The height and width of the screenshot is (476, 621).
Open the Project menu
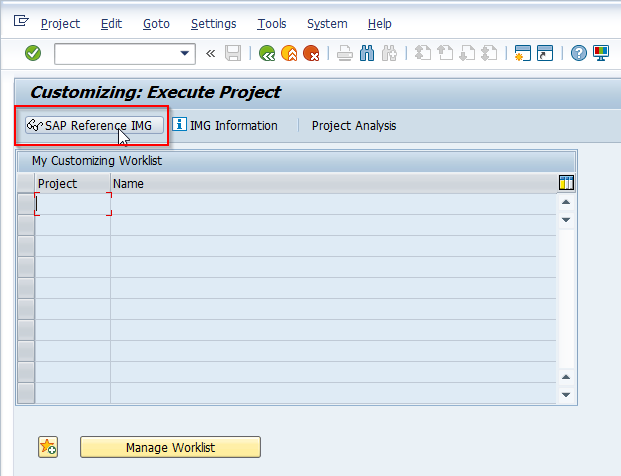click(60, 24)
